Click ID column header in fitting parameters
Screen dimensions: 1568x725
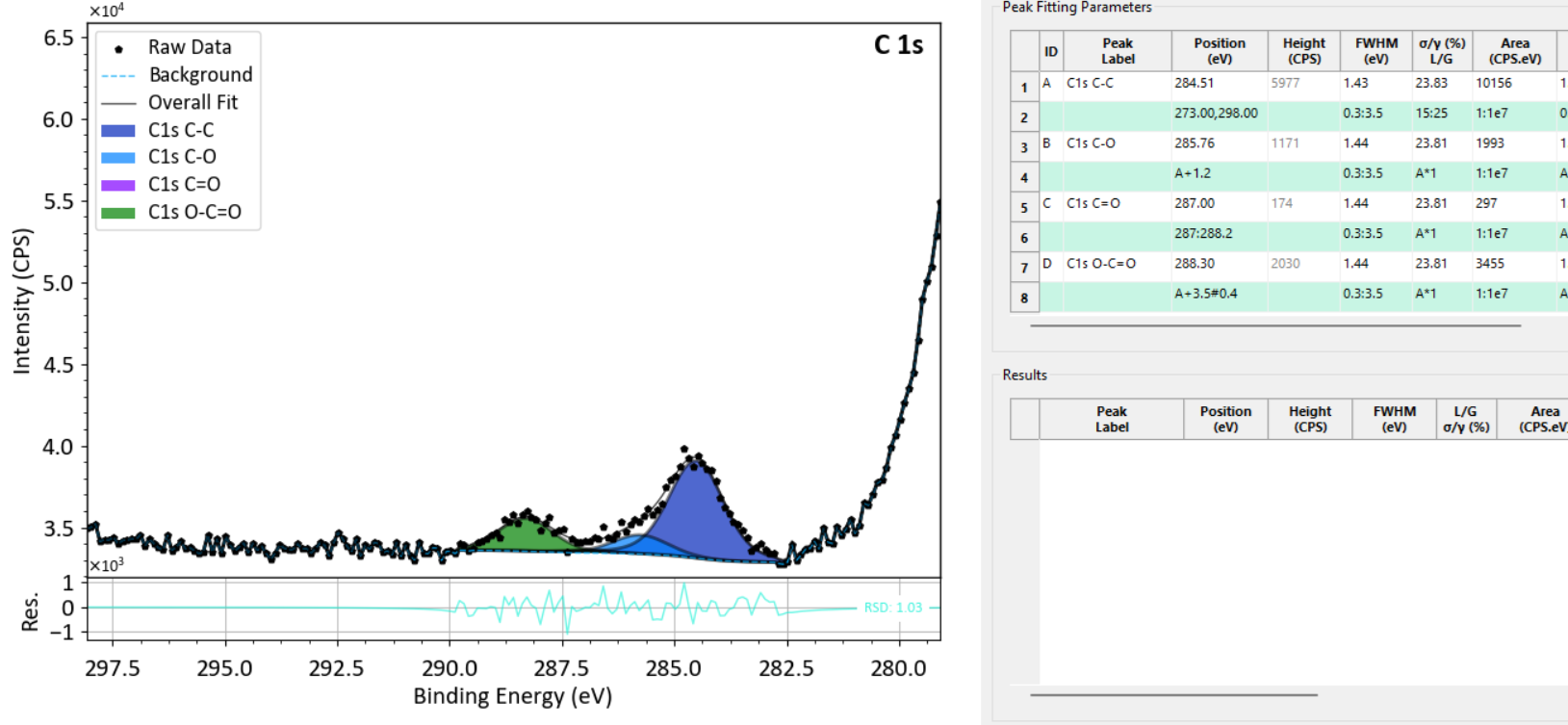coord(1051,52)
